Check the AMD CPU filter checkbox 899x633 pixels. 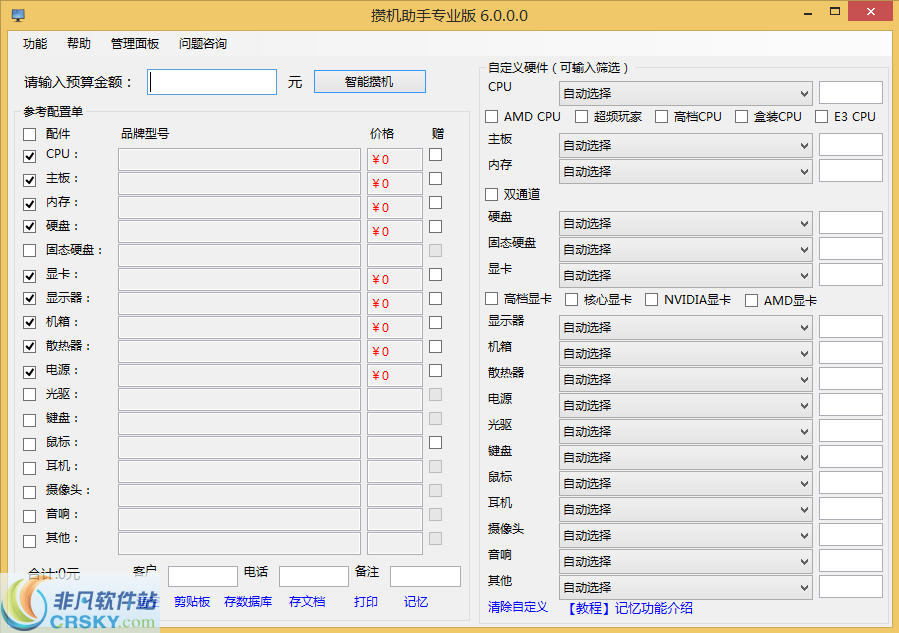pyautogui.click(x=492, y=117)
